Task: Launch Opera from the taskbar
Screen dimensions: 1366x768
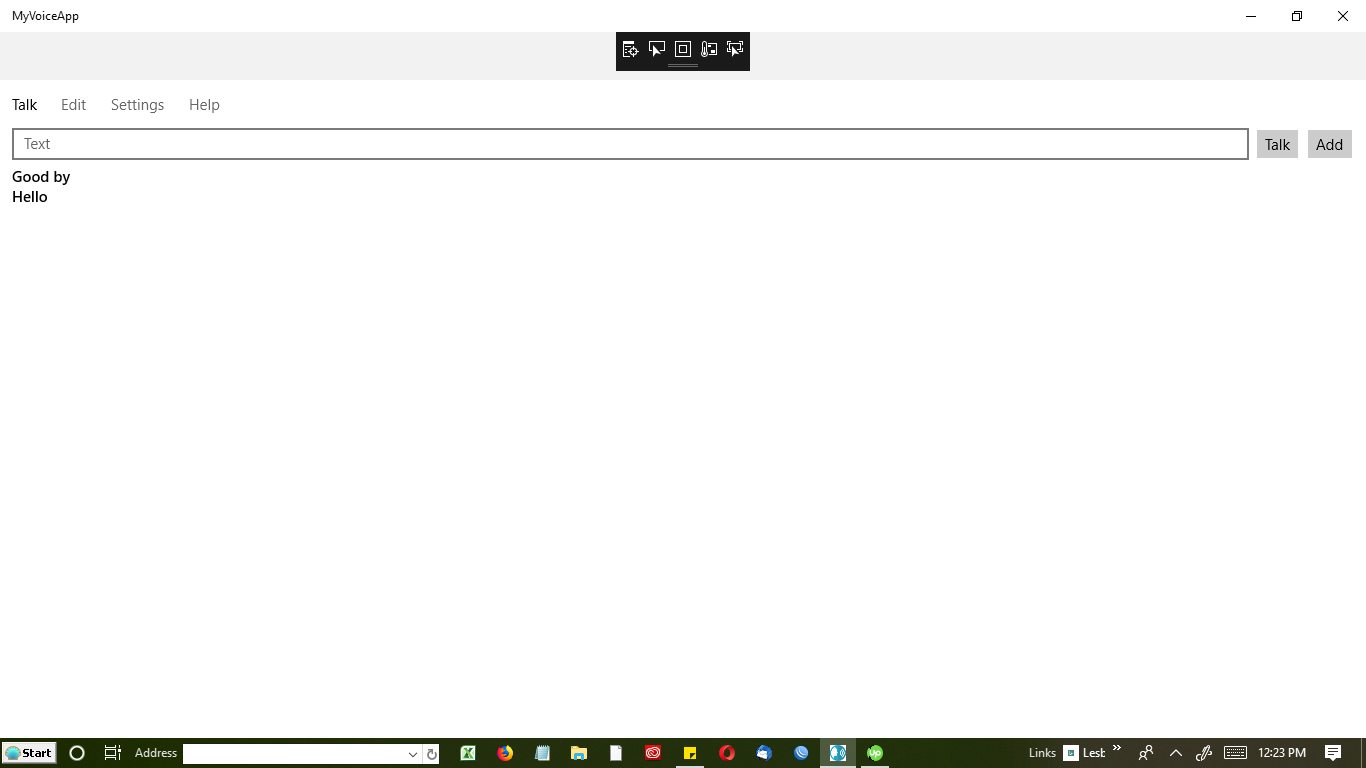Action: click(x=727, y=752)
